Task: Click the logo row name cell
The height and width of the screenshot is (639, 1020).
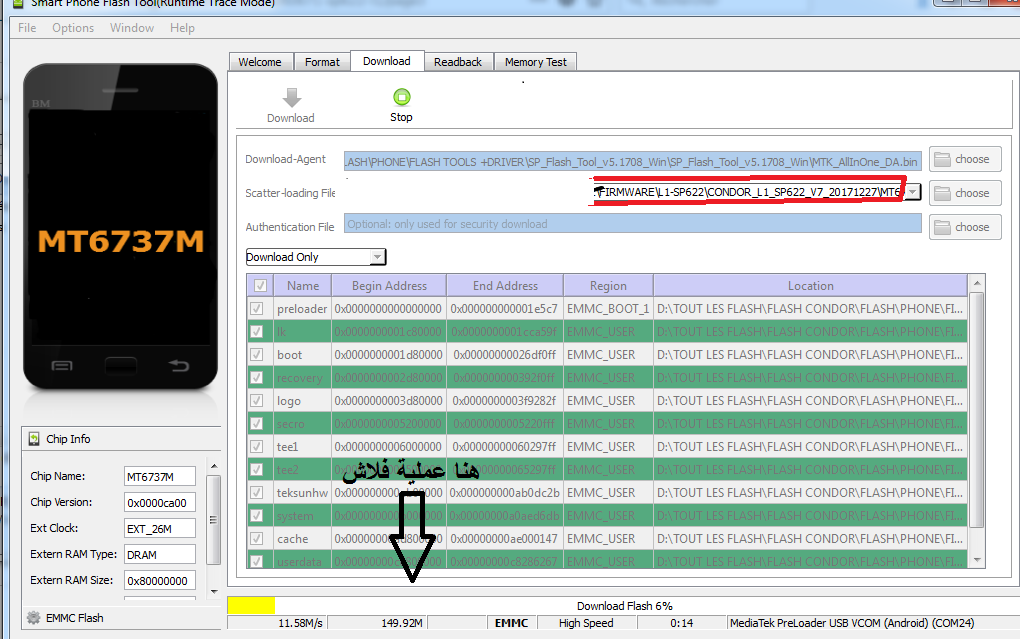Action: (302, 401)
